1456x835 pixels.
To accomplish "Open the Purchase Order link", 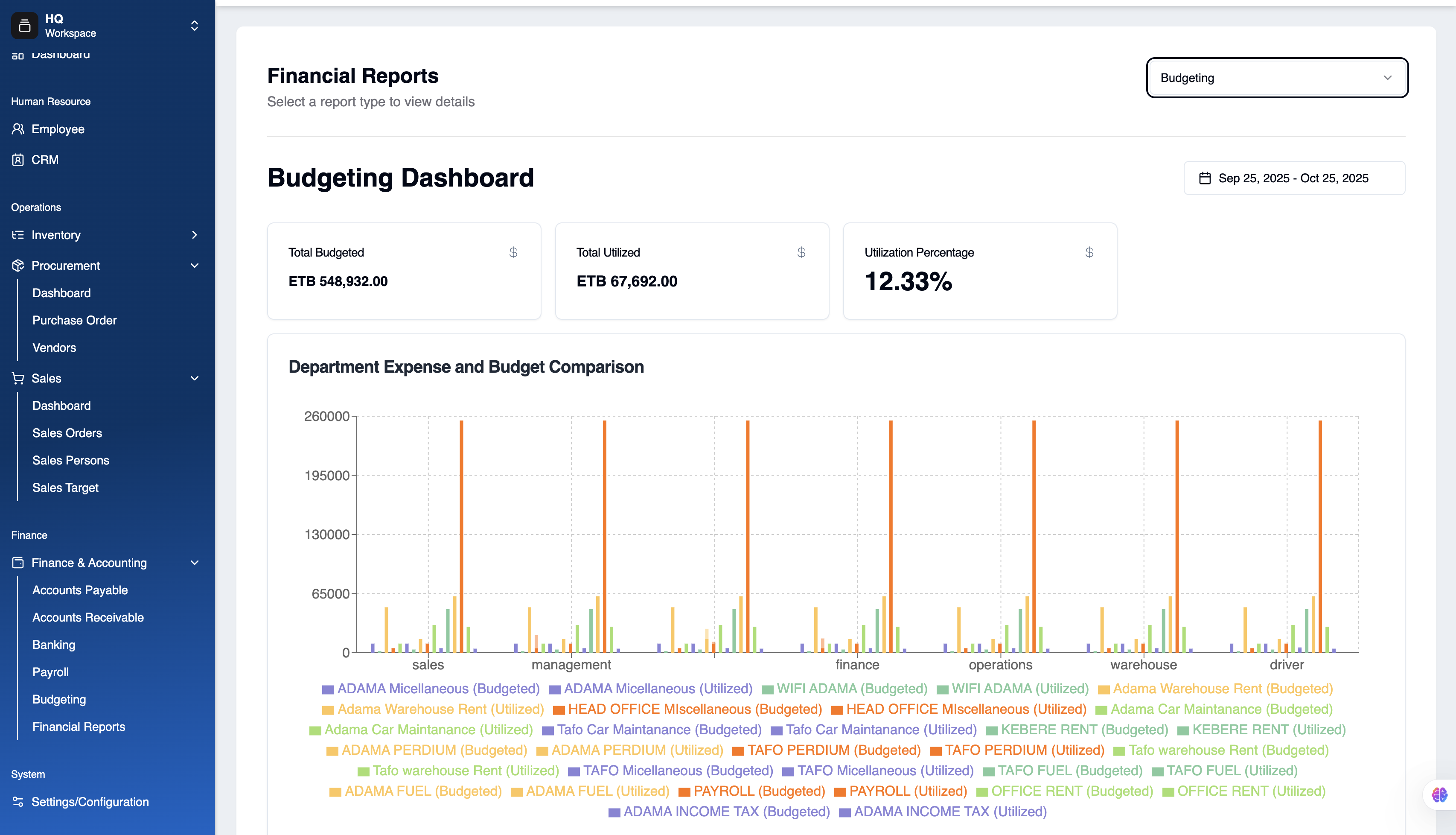I will (75, 321).
